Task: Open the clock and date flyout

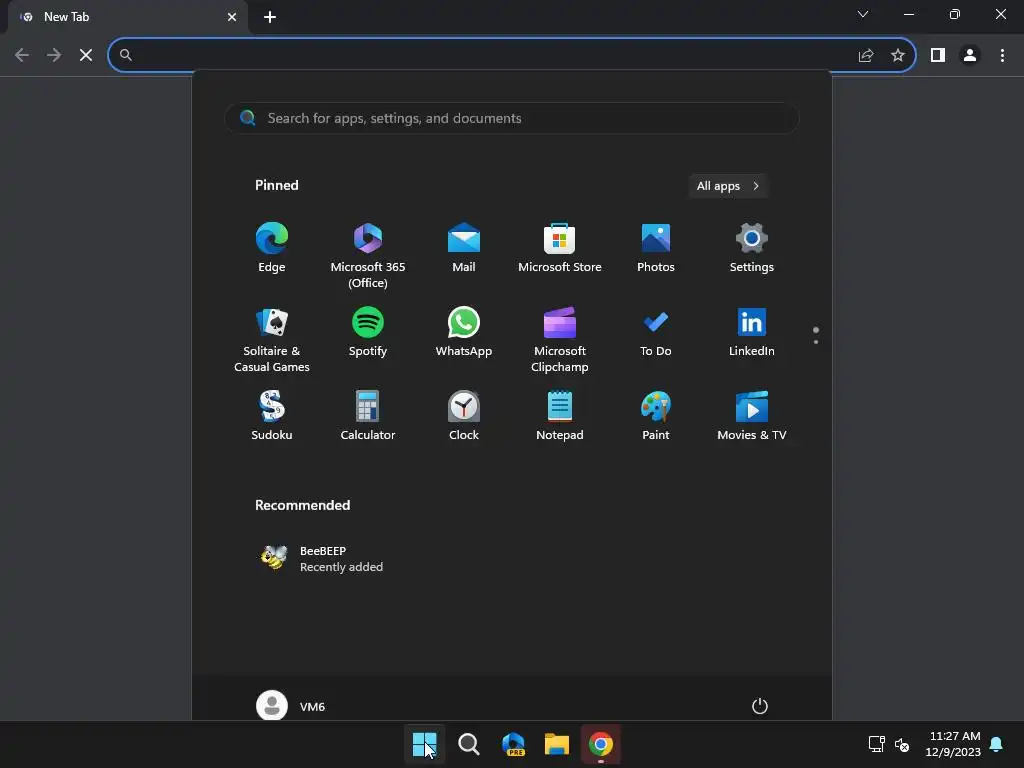Action: point(953,744)
